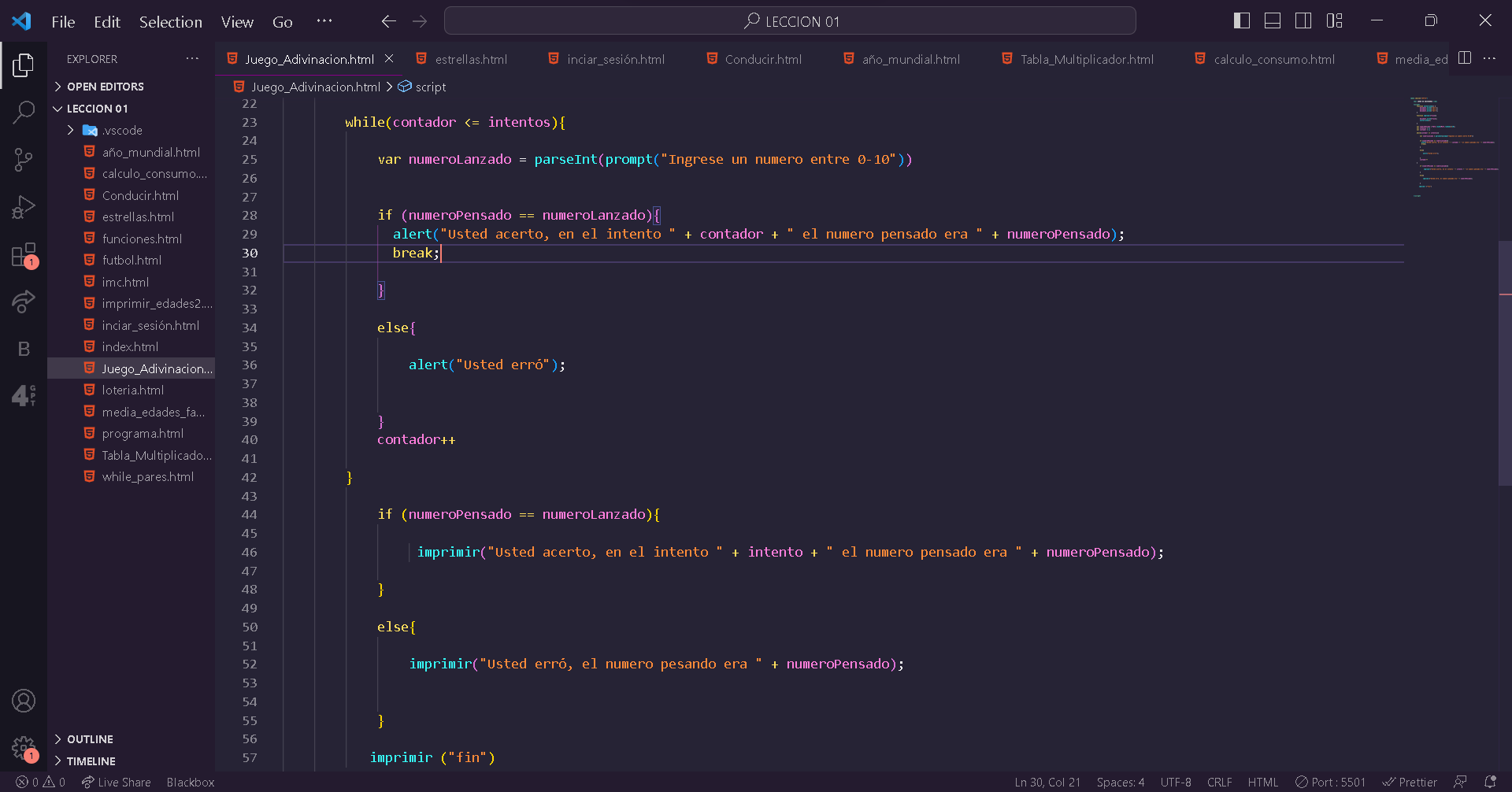Open futbol.html in the explorer
This screenshot has height=792, width=1512.
tap(132, 261)
